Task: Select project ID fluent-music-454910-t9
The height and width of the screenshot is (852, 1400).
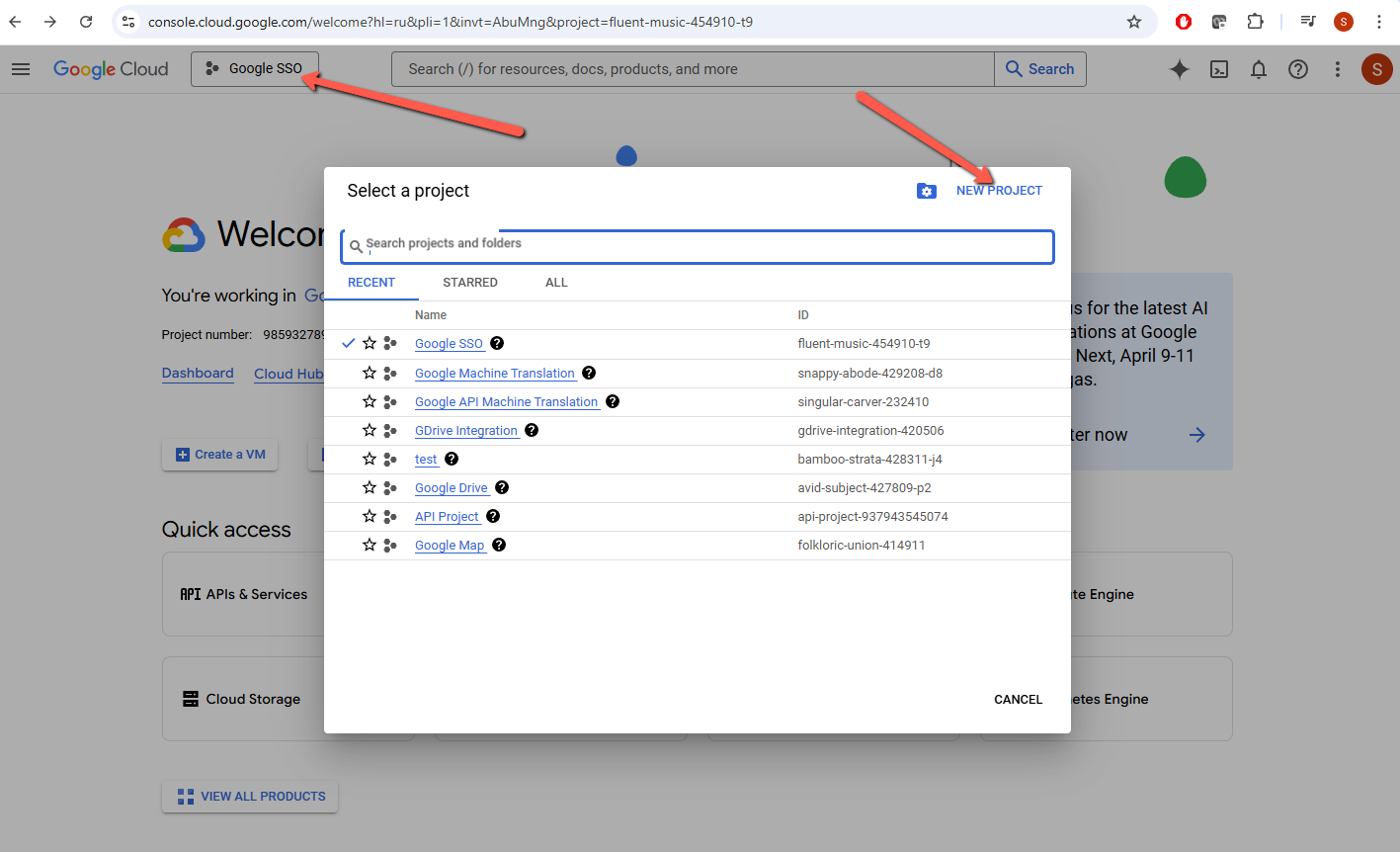Action: 864,344
